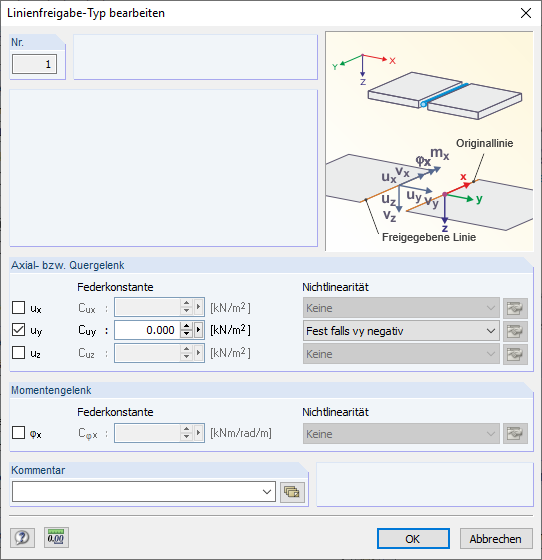Click the nonlinearity edit icon for uz row

515,354
